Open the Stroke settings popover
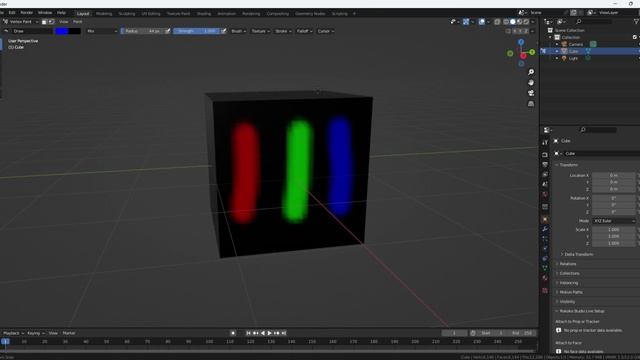Viewport: 640px width, 360px height. pos(283,31)
